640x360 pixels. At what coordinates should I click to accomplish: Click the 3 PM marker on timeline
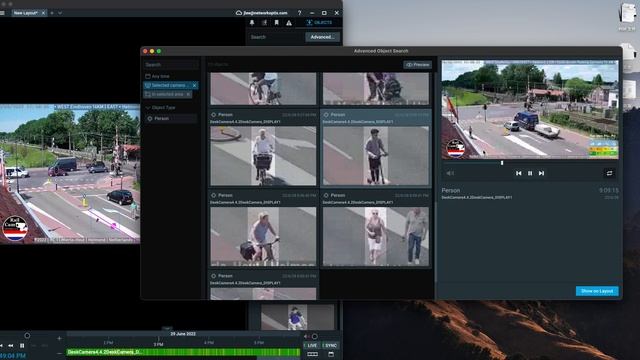pyautogui.click(x=158, y=344)
